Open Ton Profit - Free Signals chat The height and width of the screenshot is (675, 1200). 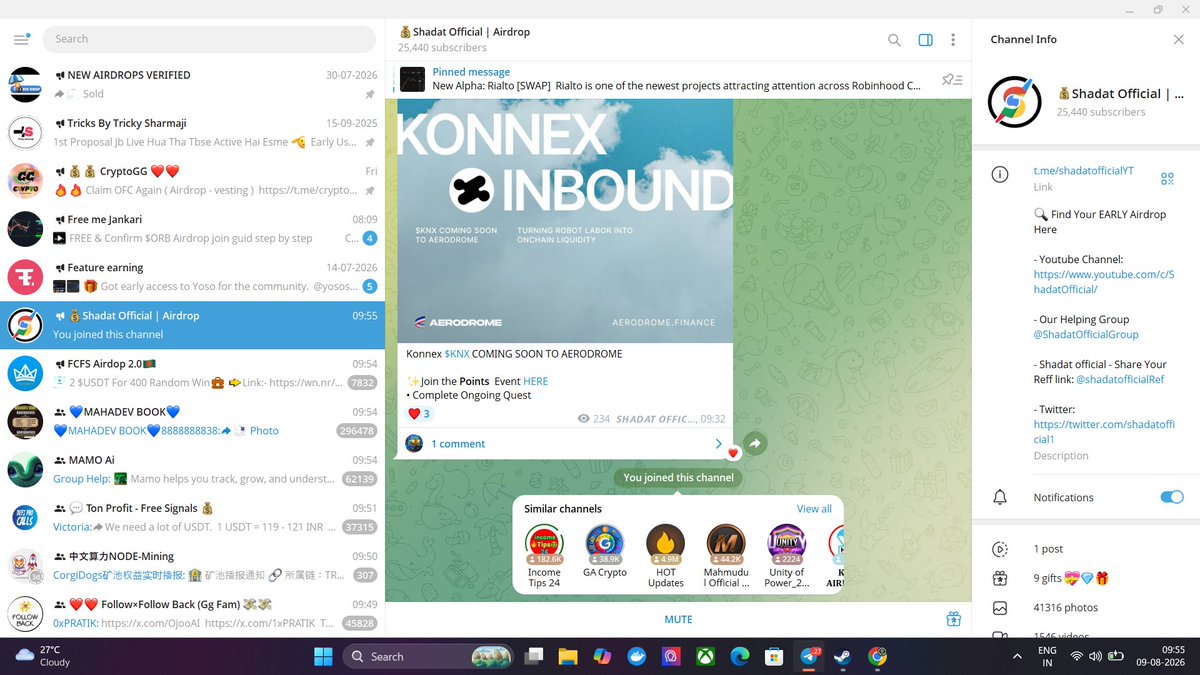(192, 517)
